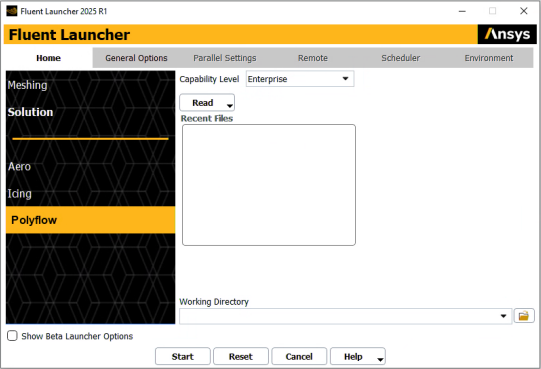541x369 pixels.
Task: Close the Fluent Launcher window
Action: 524,11
